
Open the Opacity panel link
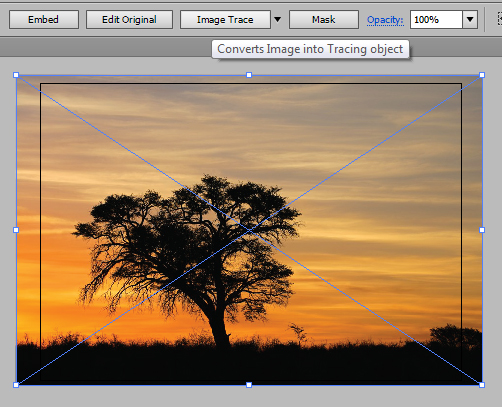click(385, 20)
